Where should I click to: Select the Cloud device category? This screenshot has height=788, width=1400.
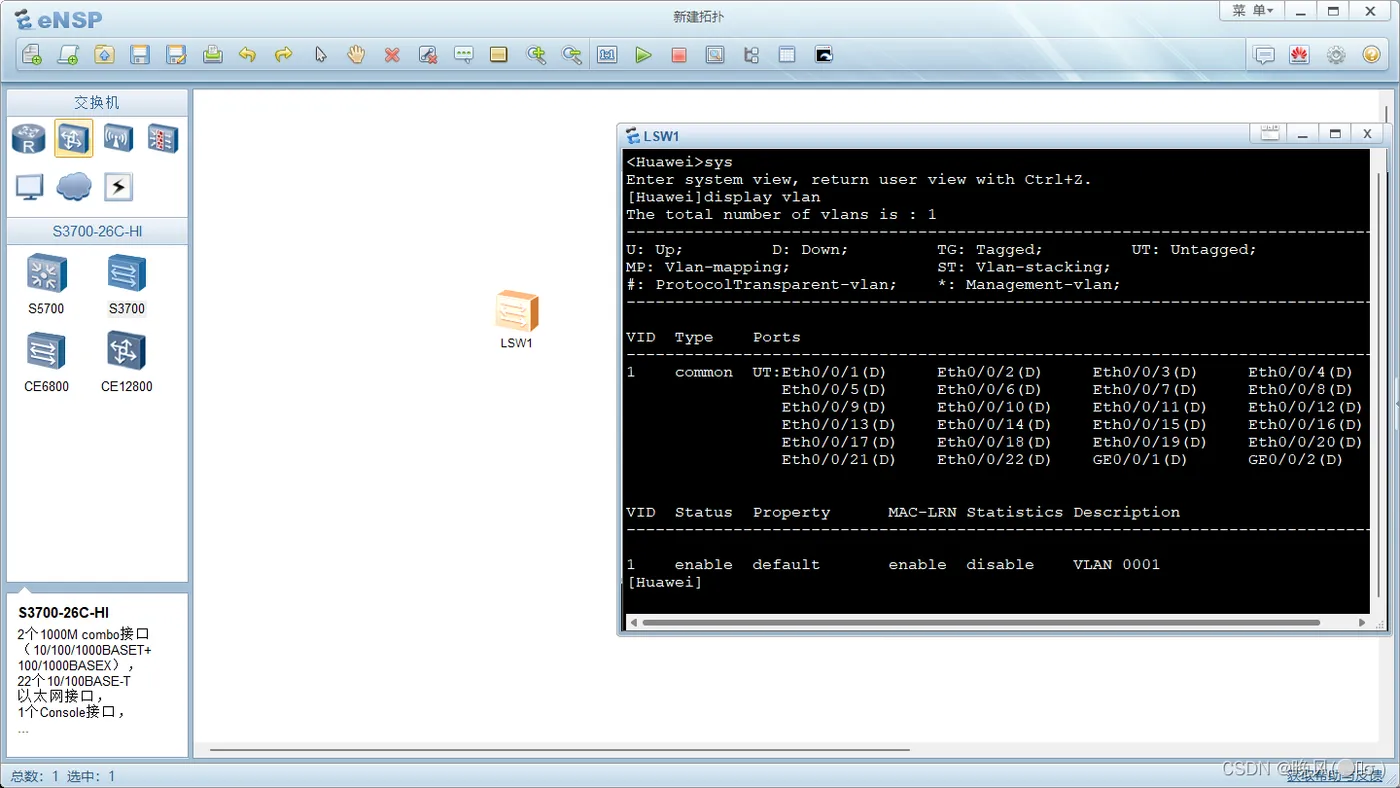tap(73, 186)
